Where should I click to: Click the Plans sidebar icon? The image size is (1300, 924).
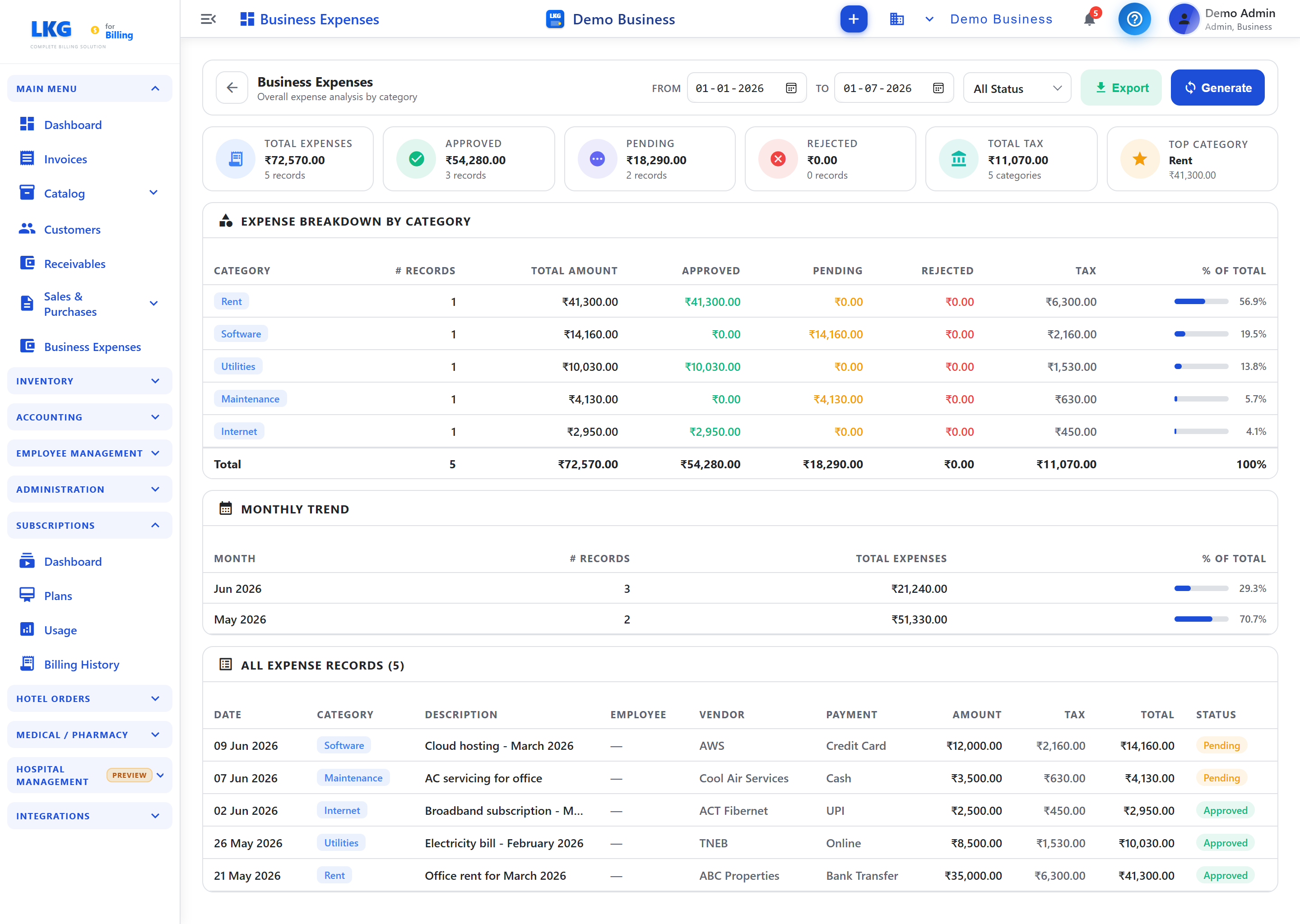click(x=27, y=595)
